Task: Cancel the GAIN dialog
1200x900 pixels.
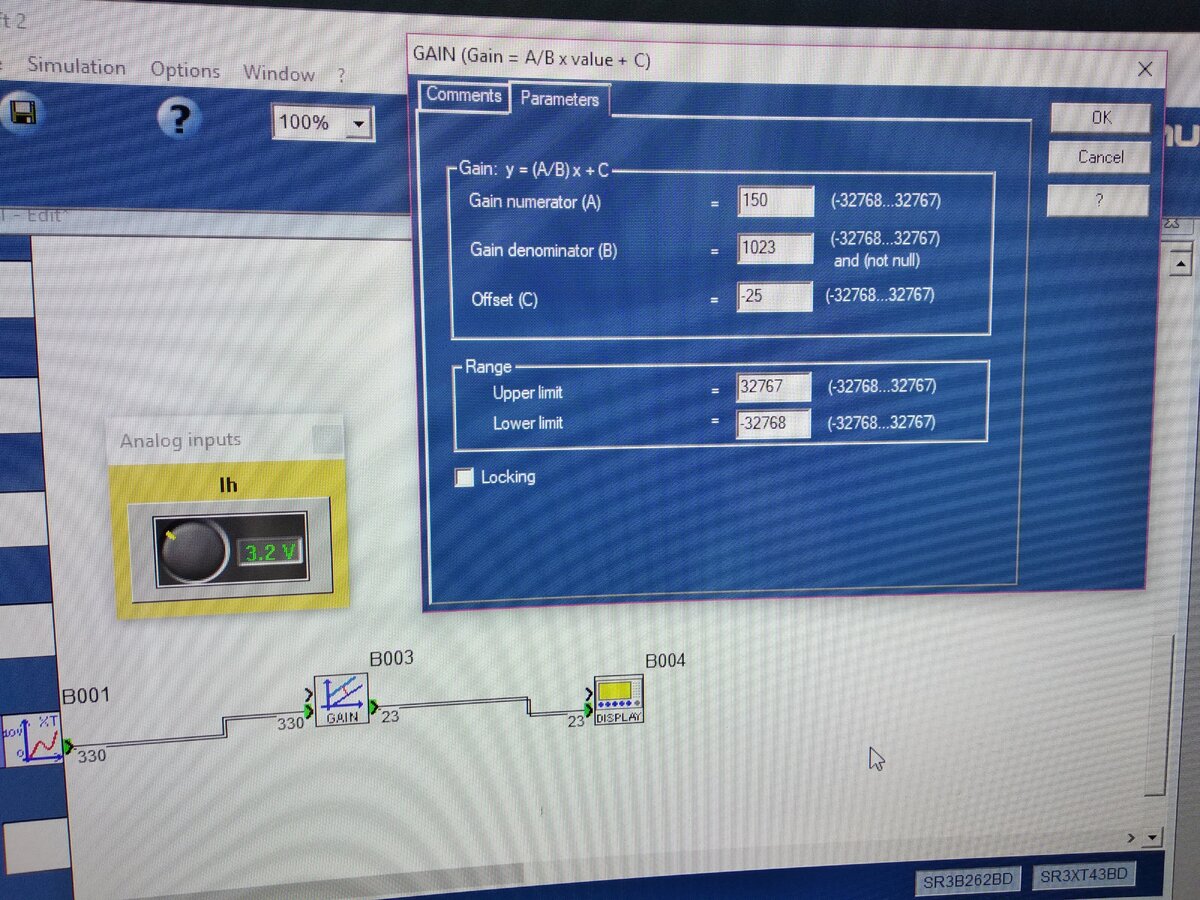Action: pyautogui.click(x=1100, y=157)
